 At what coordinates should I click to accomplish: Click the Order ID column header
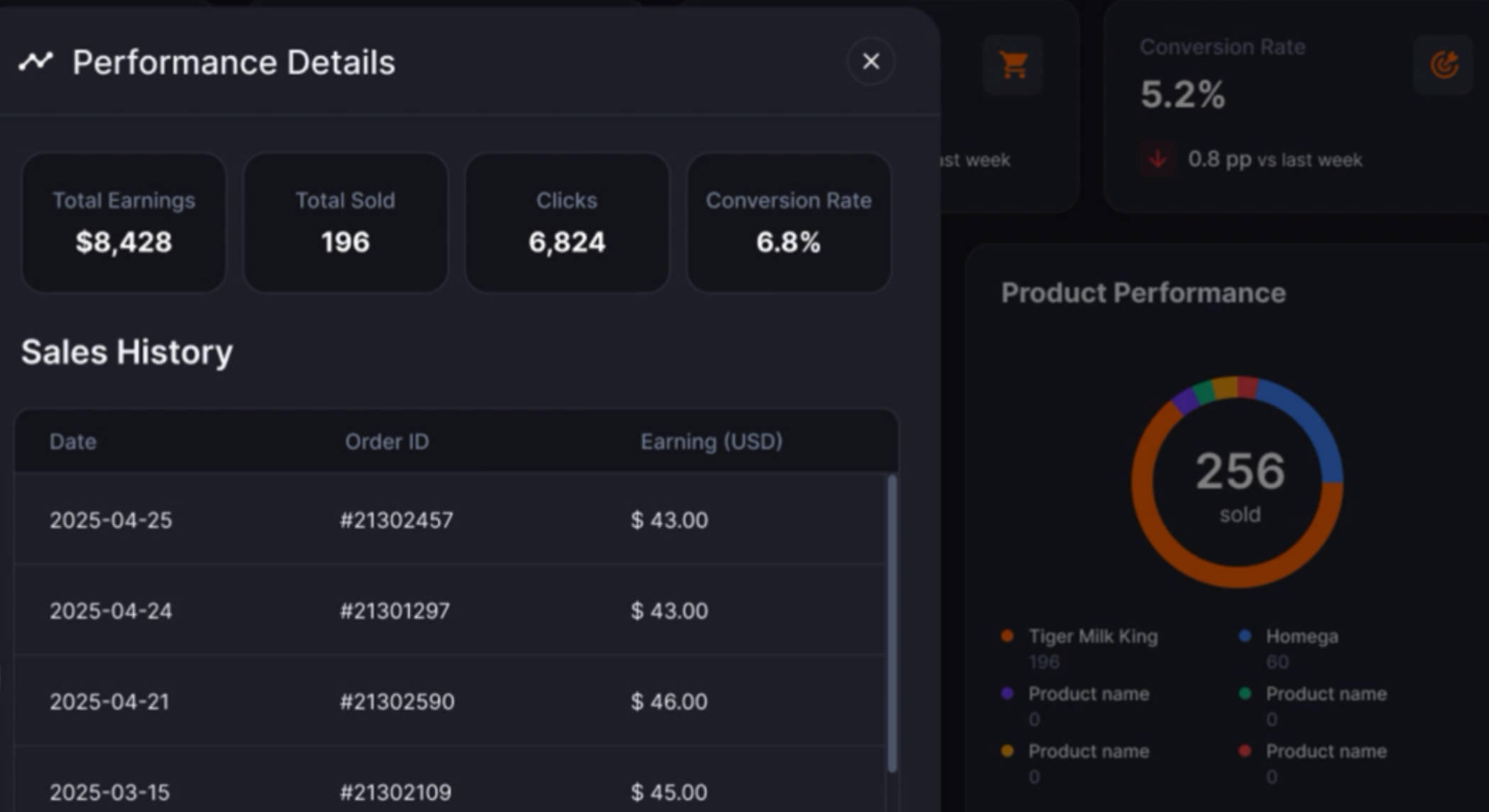[387, 441]
